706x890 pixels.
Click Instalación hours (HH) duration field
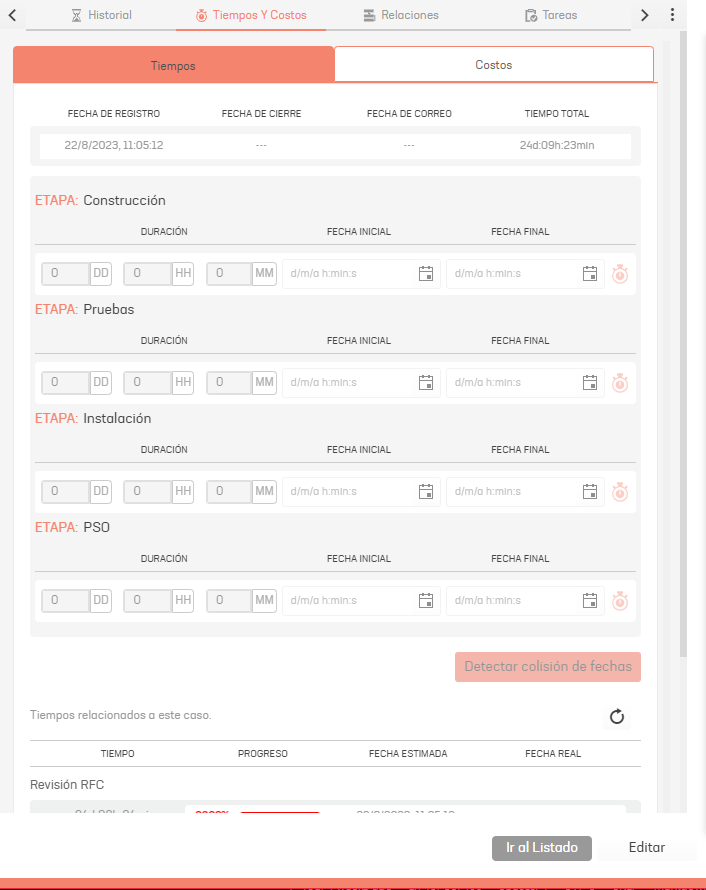tap(148, 492)
